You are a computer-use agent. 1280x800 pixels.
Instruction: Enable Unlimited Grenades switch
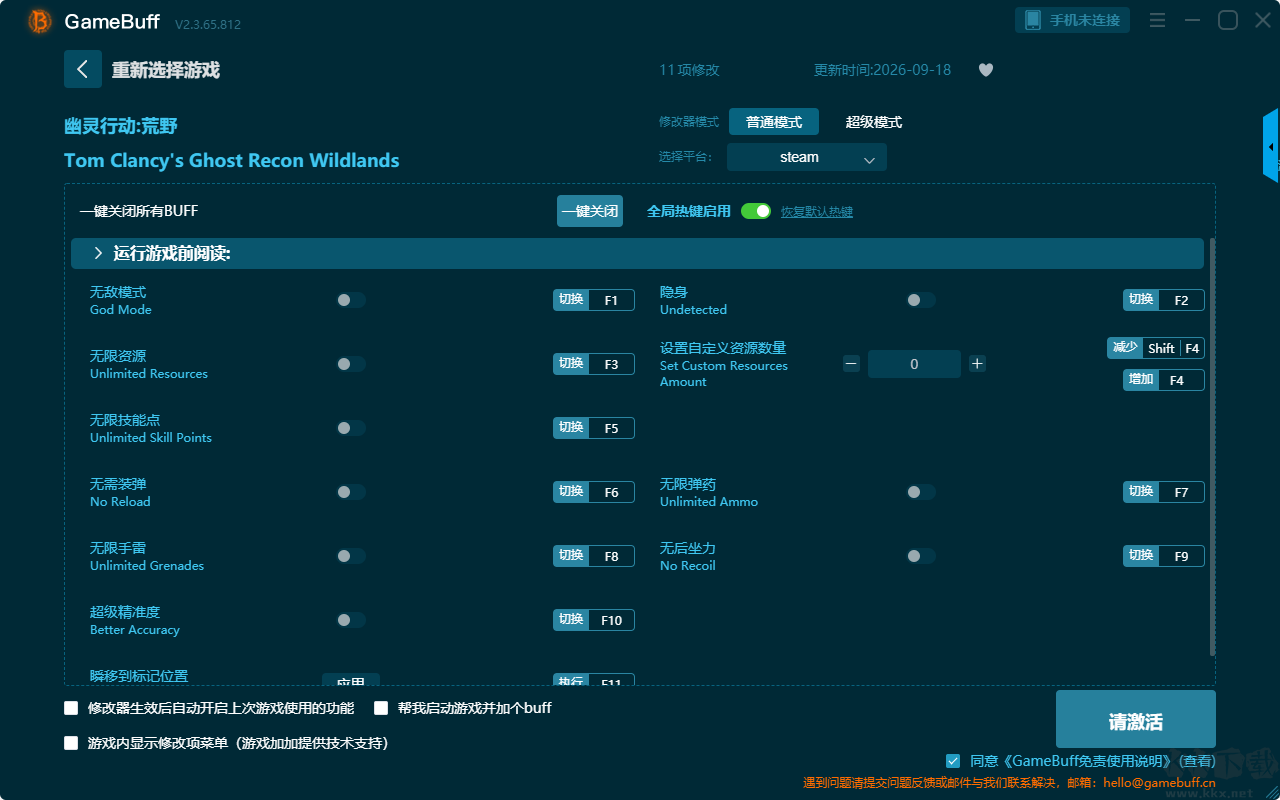[x=351, y=556]
